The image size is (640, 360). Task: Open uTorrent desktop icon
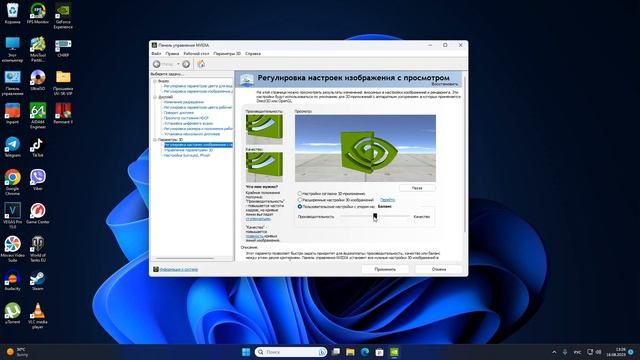pos(12,313)
